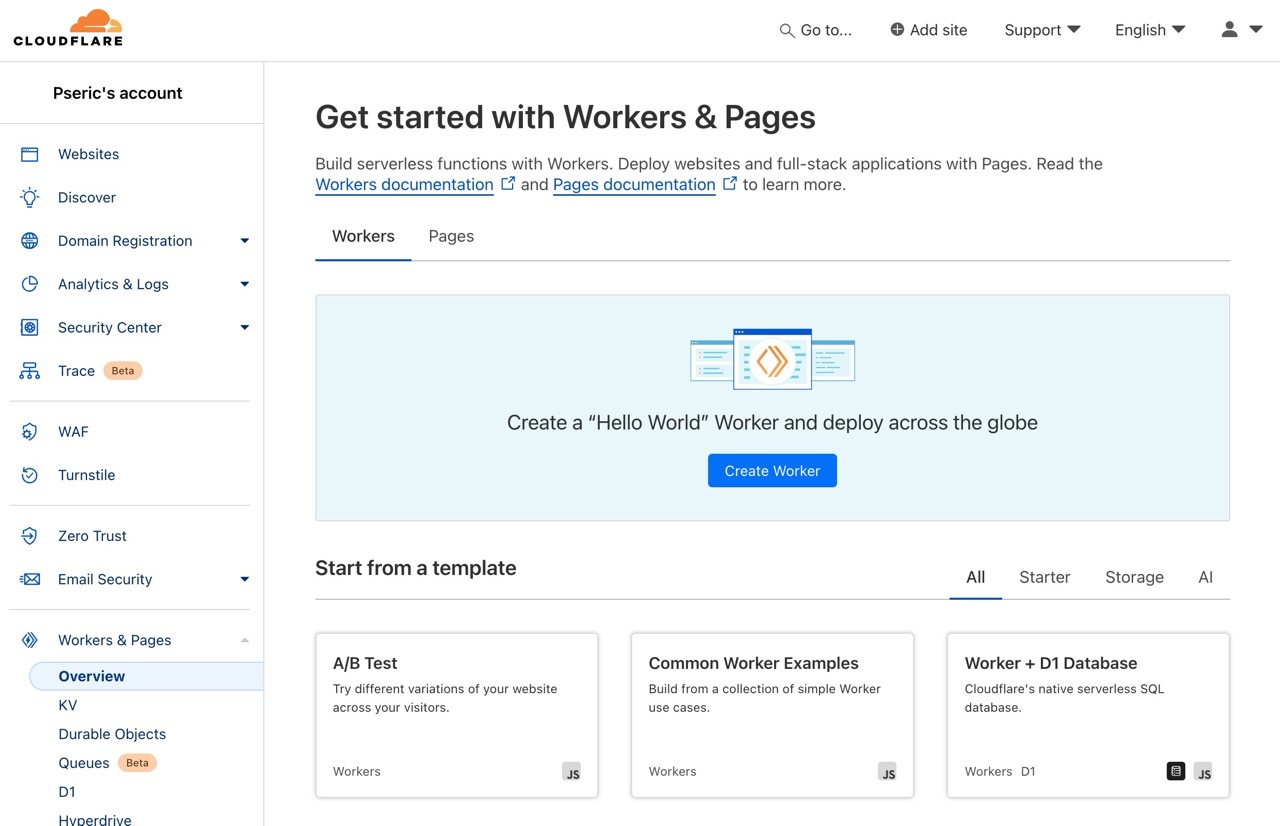Click the Hello World Worker illustration

coord(772,359)
